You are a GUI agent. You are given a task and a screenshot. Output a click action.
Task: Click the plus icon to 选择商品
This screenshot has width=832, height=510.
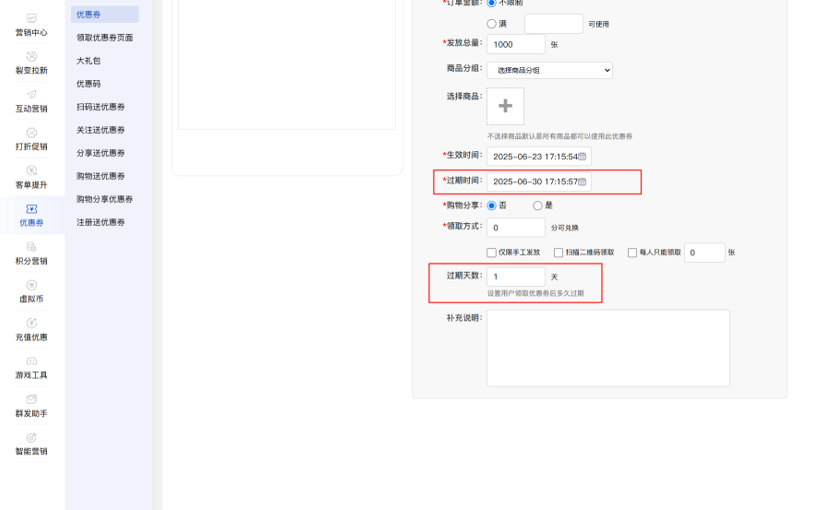505,106
